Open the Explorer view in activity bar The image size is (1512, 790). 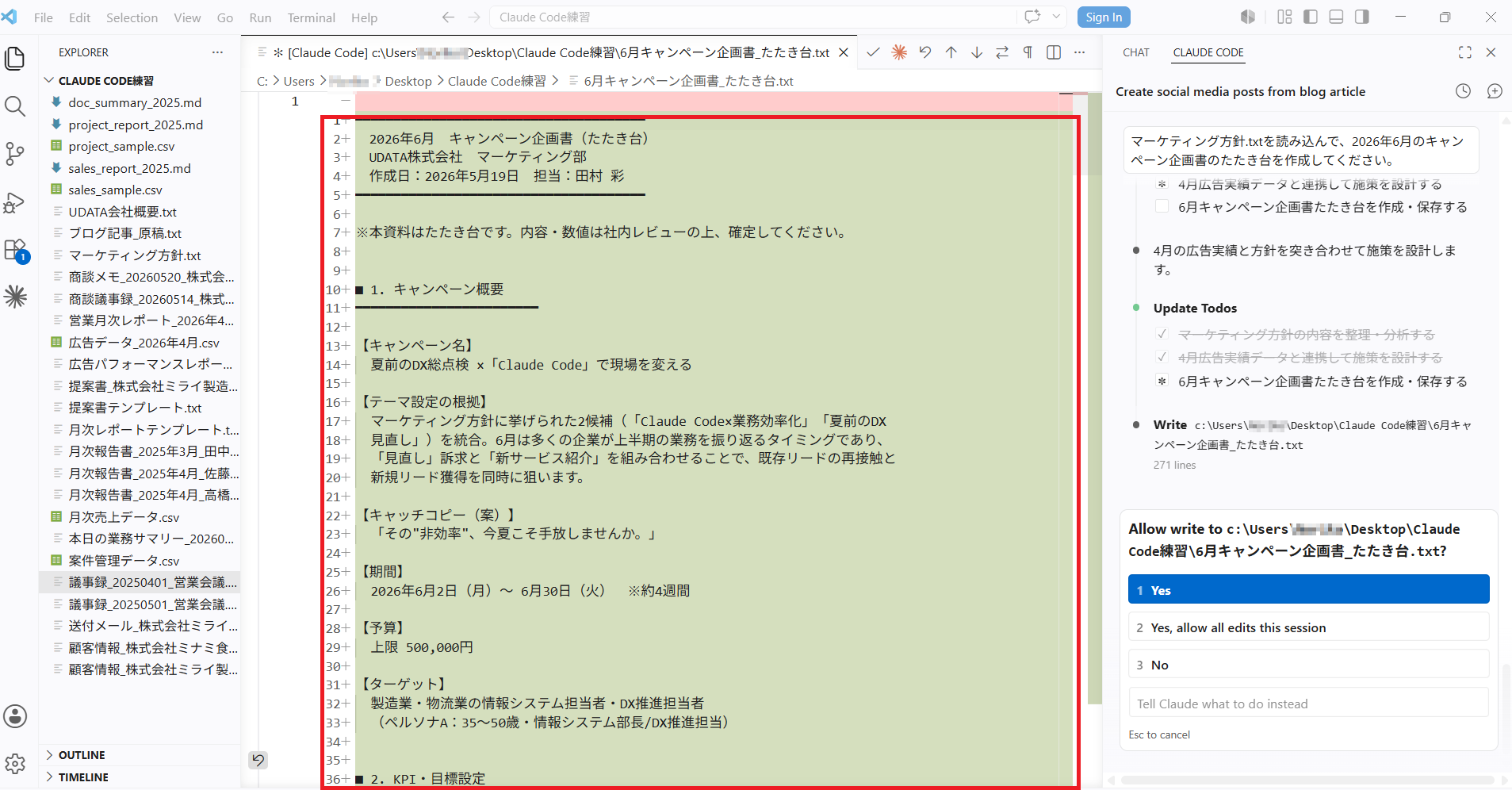click(15, 58)
